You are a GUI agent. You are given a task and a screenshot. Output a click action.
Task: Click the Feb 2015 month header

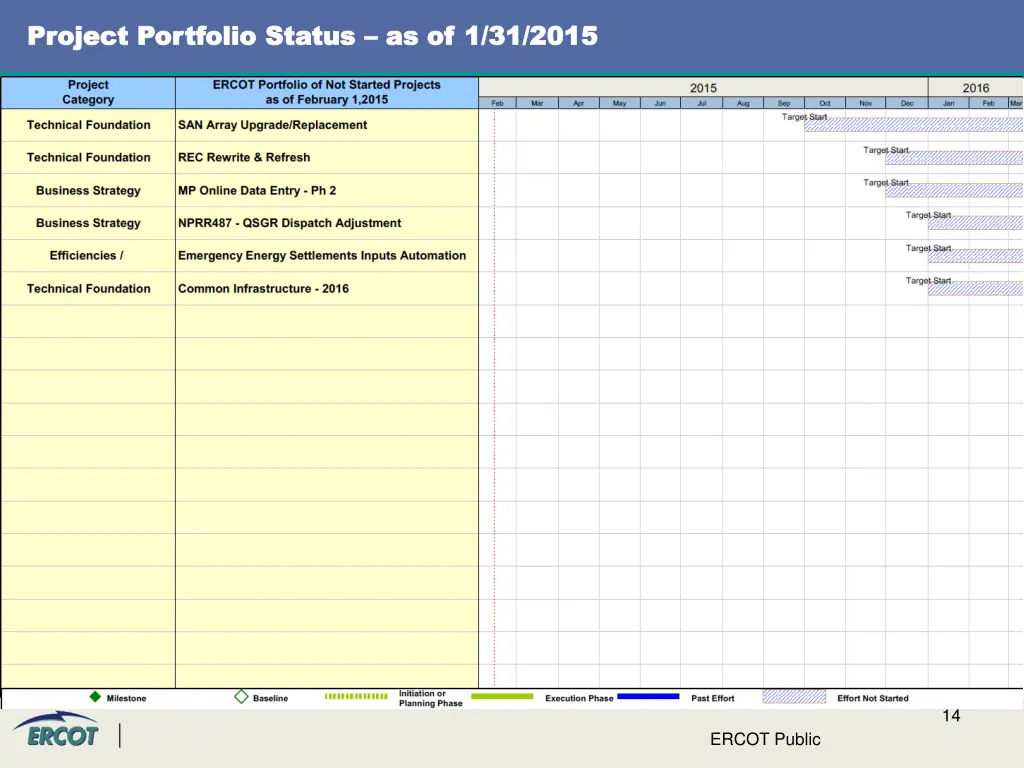pos(497,103)
